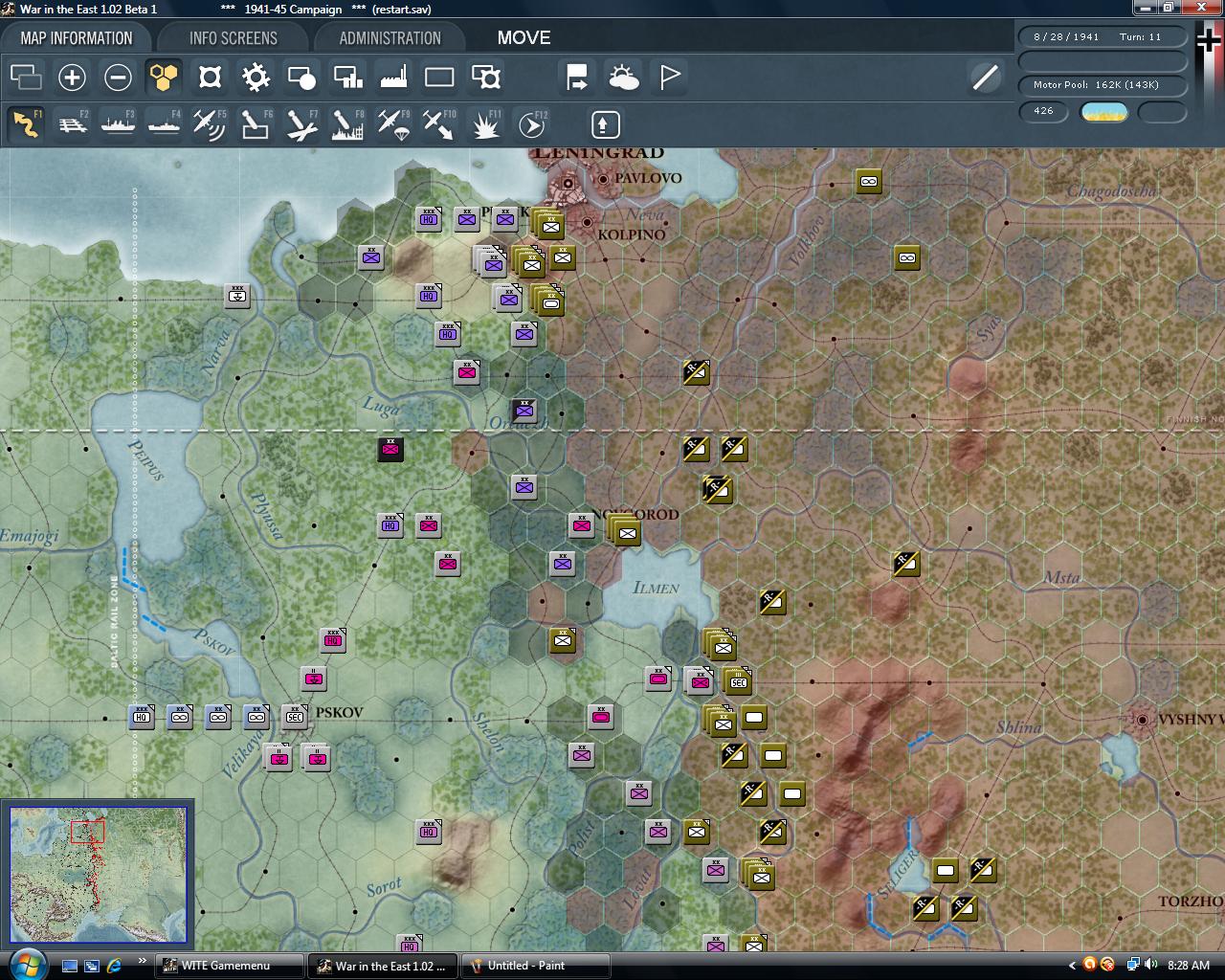Click the F12 end turn icon
This screenshot has height=980, width=1225.
[531, 123]
